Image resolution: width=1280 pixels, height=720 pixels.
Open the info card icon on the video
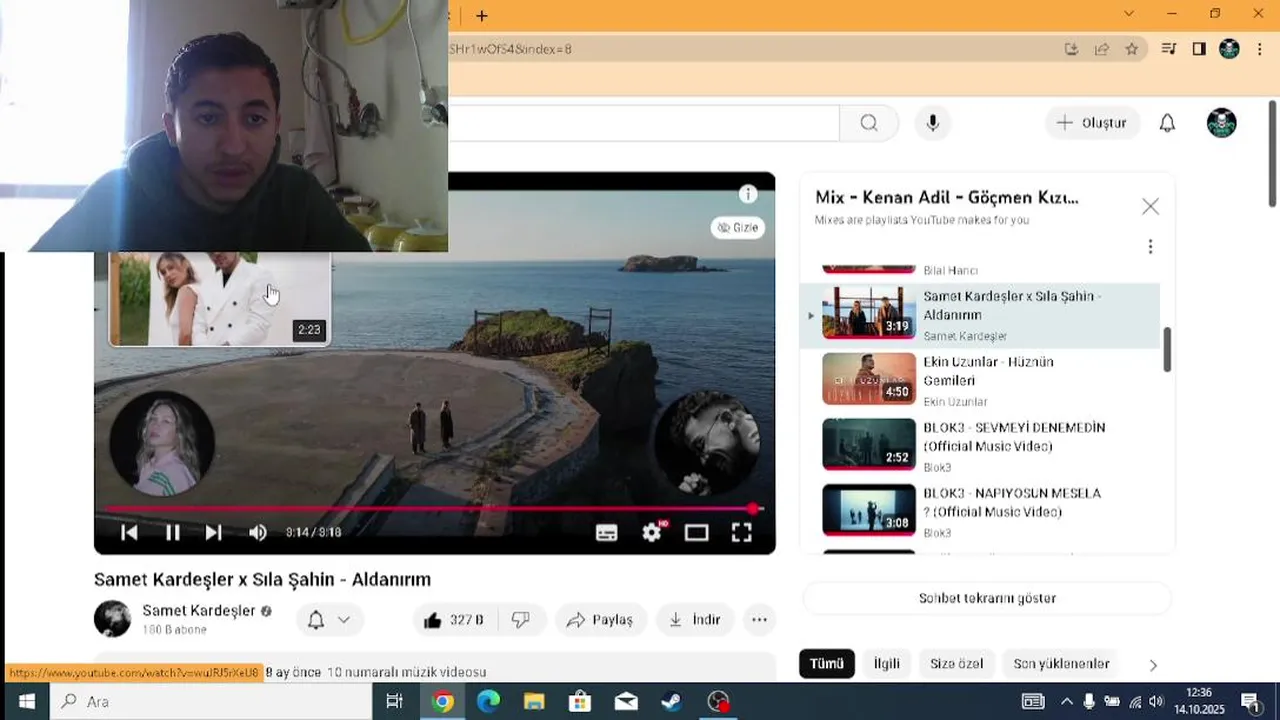(x=748, y=194)
